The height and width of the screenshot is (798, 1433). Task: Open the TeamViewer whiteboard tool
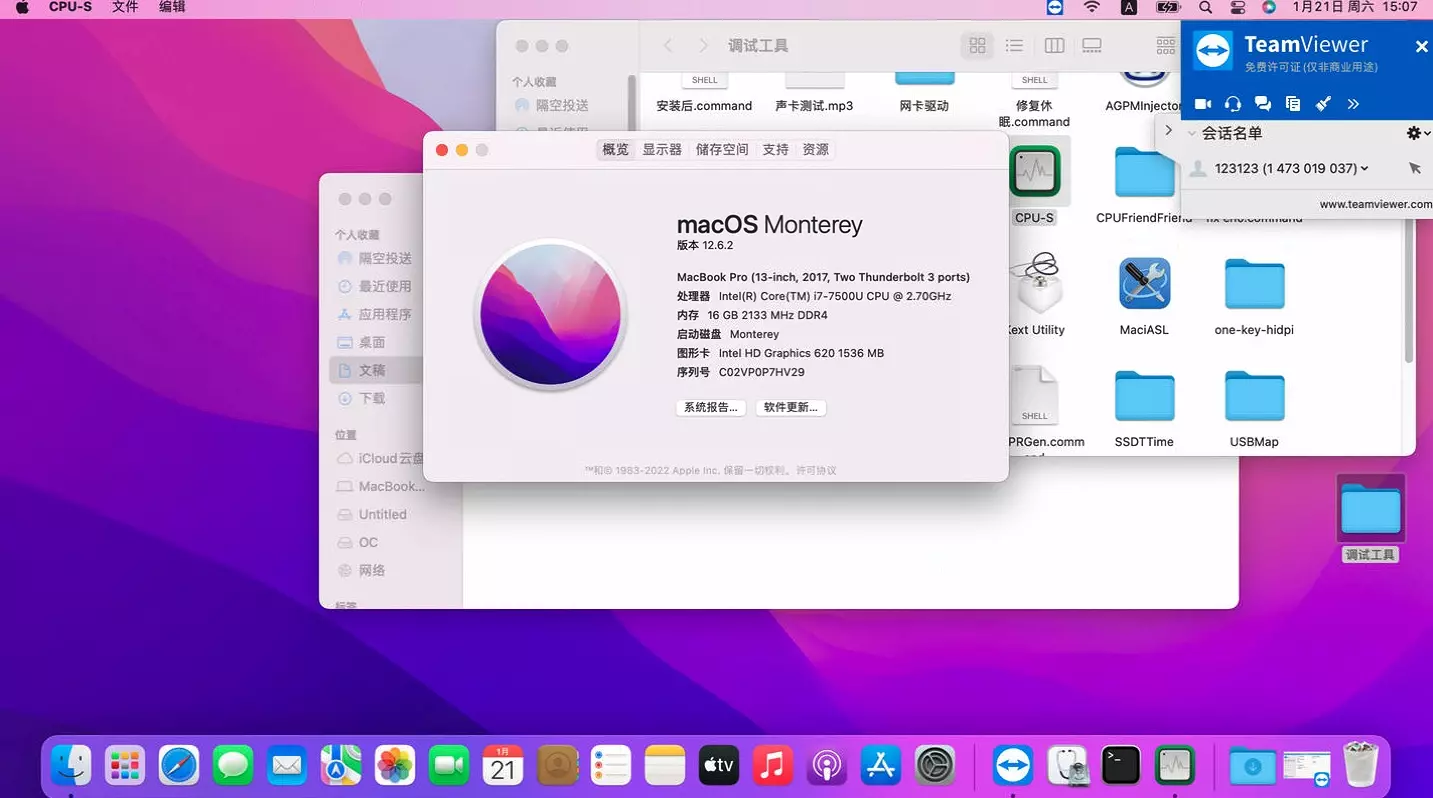tap(1322, 103)
